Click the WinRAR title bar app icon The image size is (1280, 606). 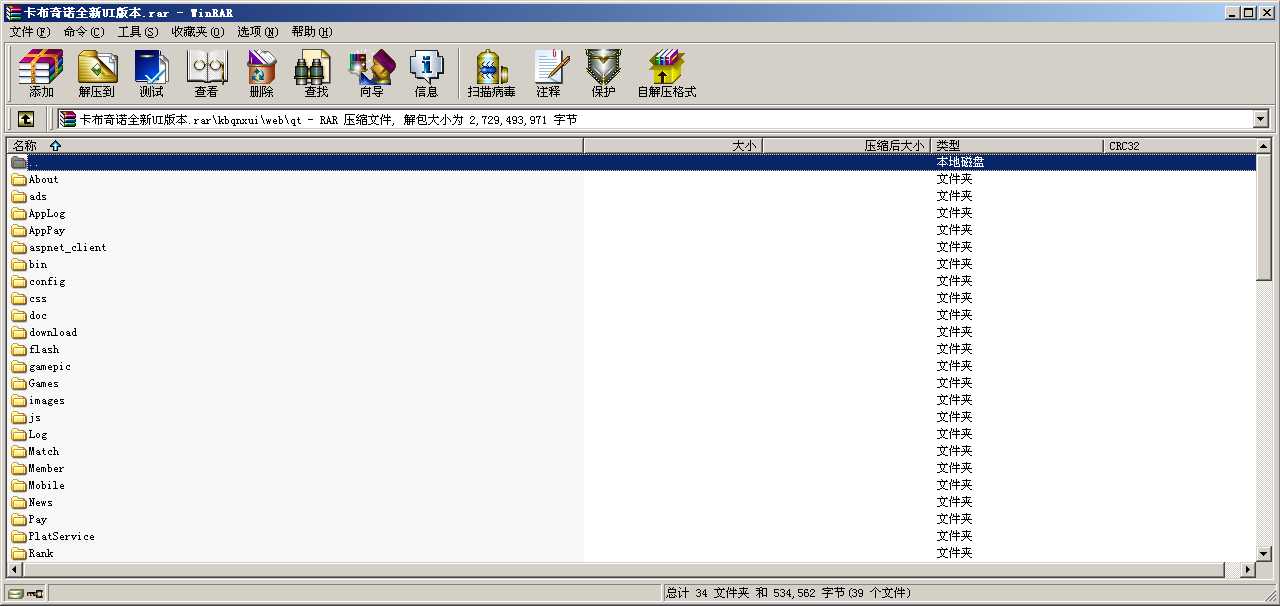point(12,12)
